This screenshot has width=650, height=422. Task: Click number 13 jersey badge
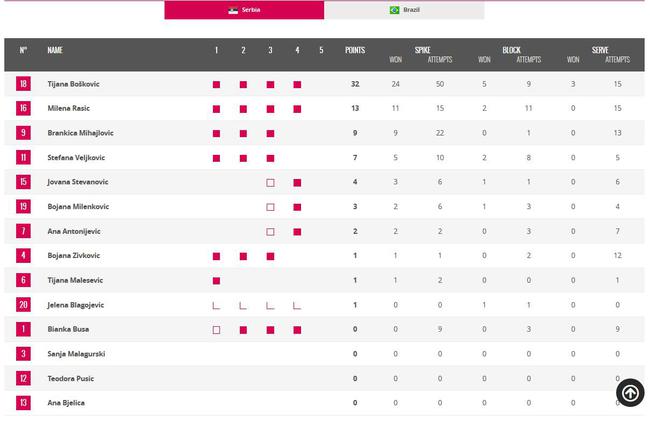tap(23, 403)
